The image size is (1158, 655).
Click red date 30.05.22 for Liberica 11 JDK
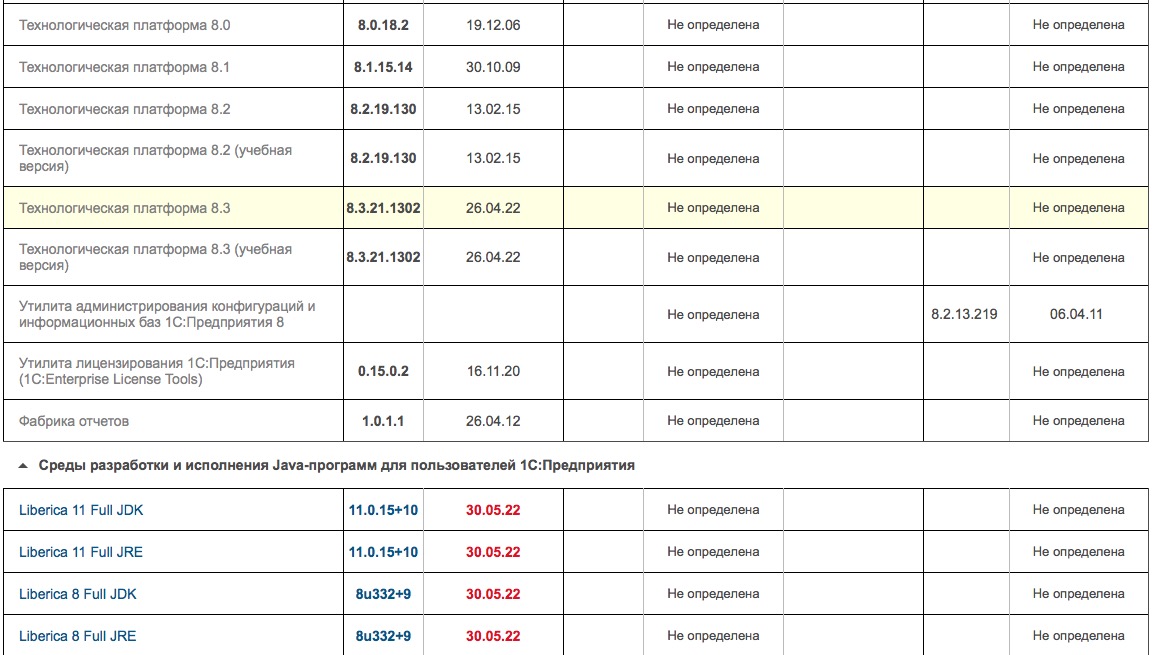(493, 510)
